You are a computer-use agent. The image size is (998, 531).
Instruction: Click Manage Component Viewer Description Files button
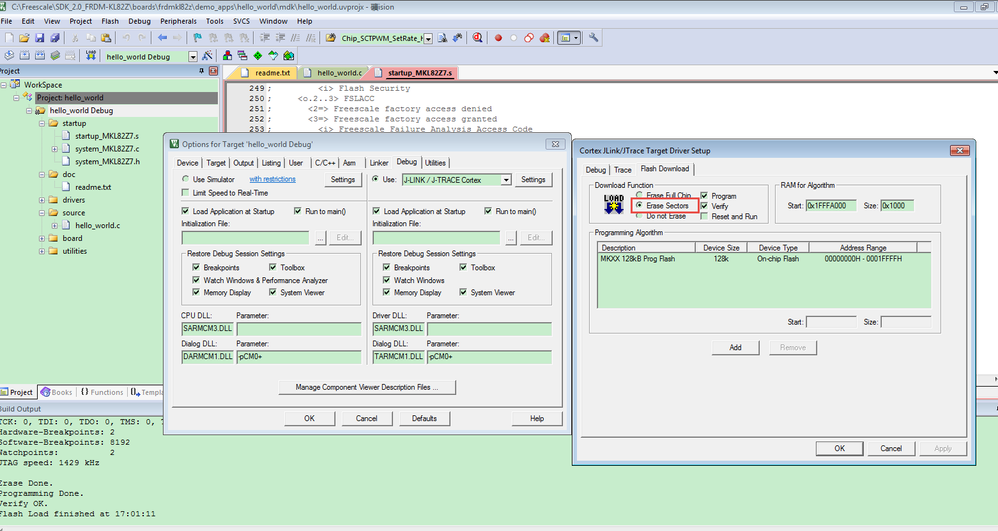[x=367, y=387]
